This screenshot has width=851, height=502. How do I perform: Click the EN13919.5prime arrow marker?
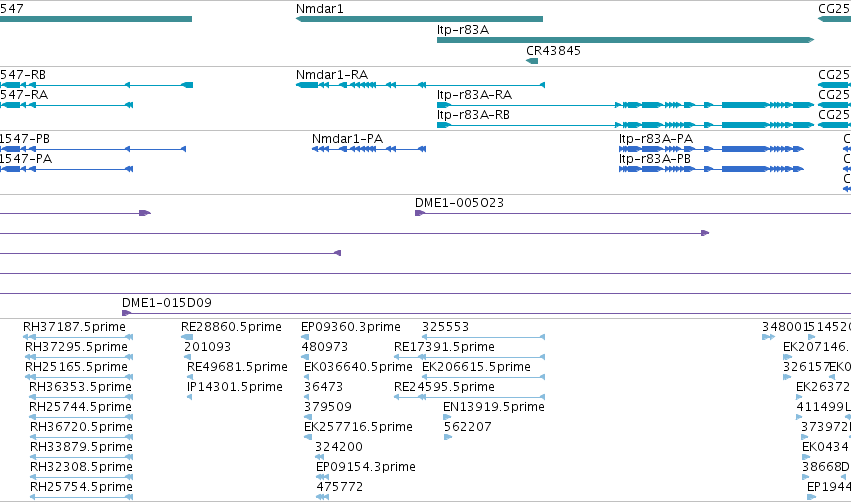447,417
